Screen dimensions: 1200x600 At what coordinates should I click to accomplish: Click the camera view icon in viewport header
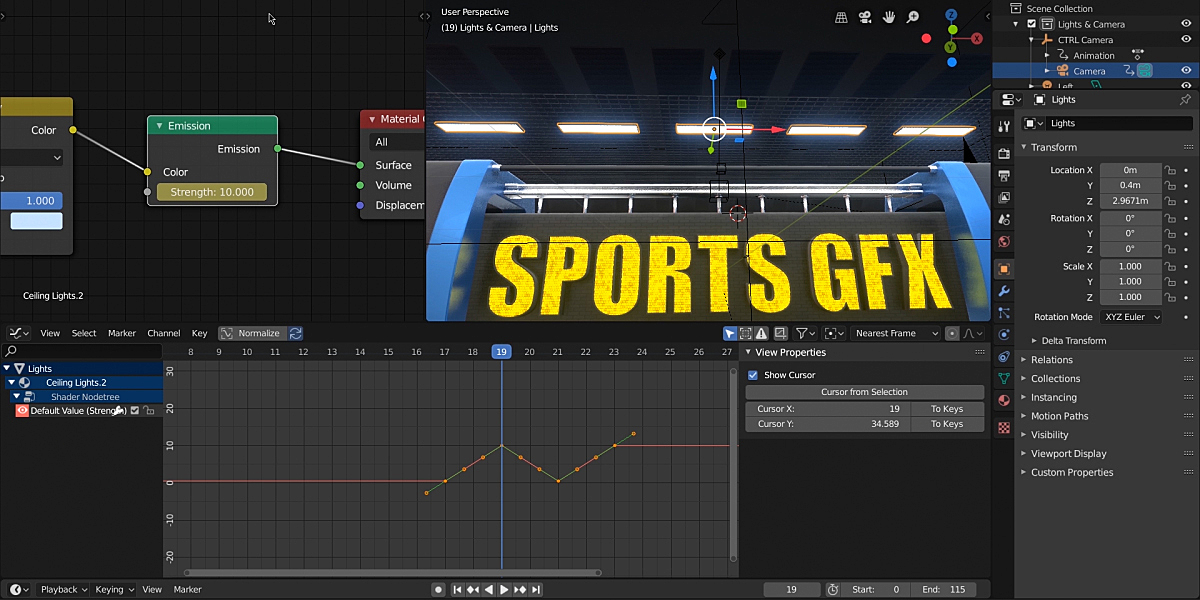(863, 16)
